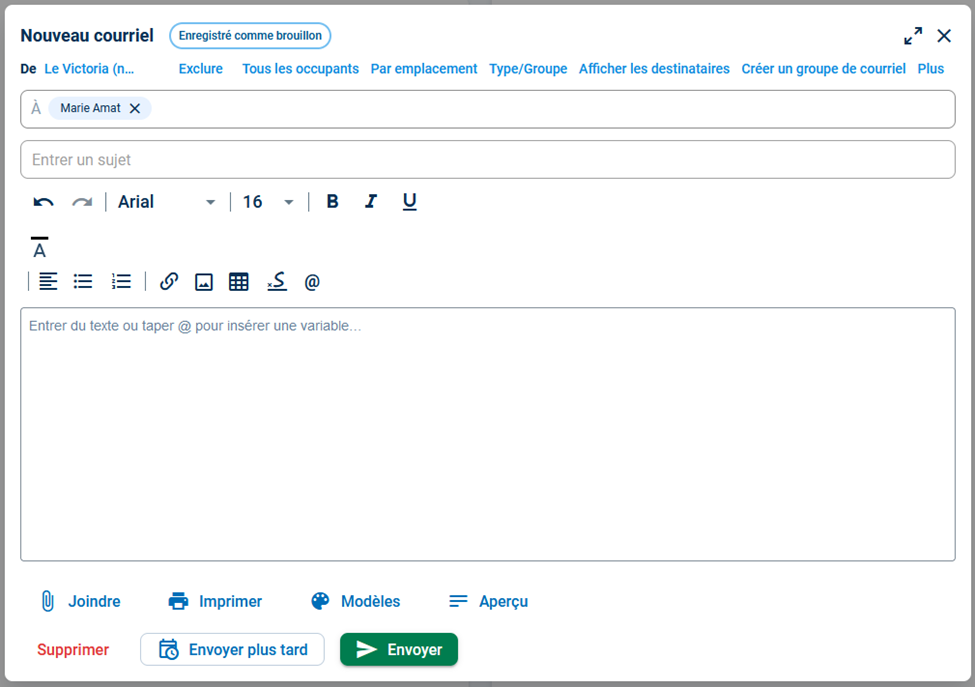Click Imprimer to print email

click(215, 601)
